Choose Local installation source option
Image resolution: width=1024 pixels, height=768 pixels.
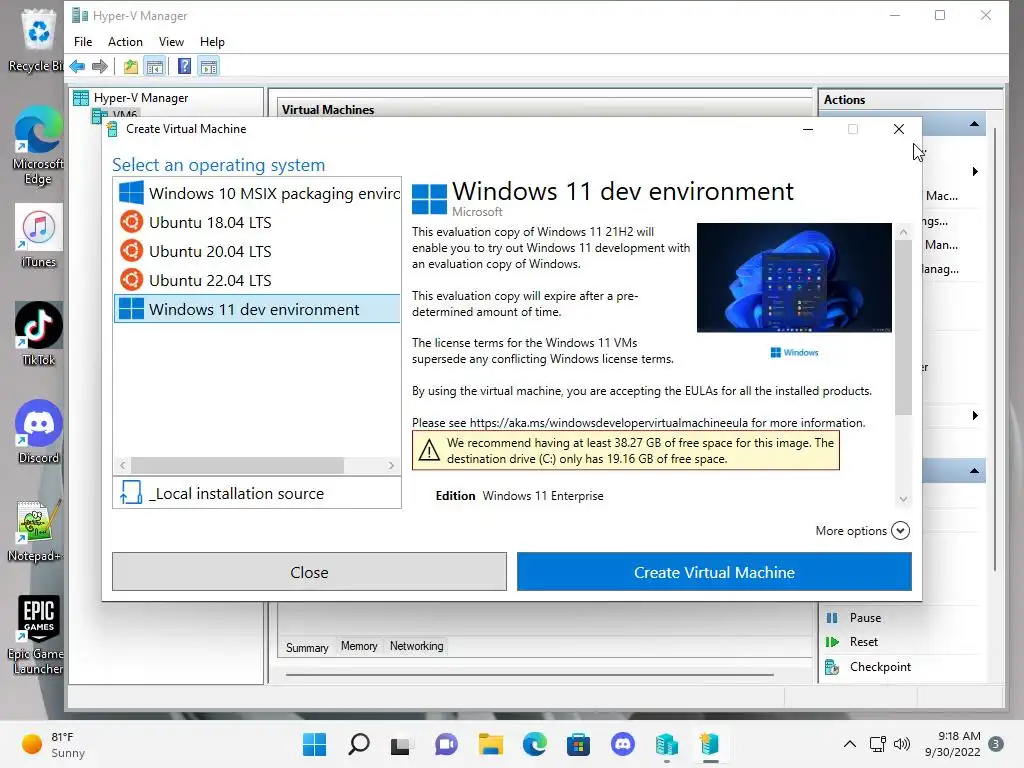[257, 493]
